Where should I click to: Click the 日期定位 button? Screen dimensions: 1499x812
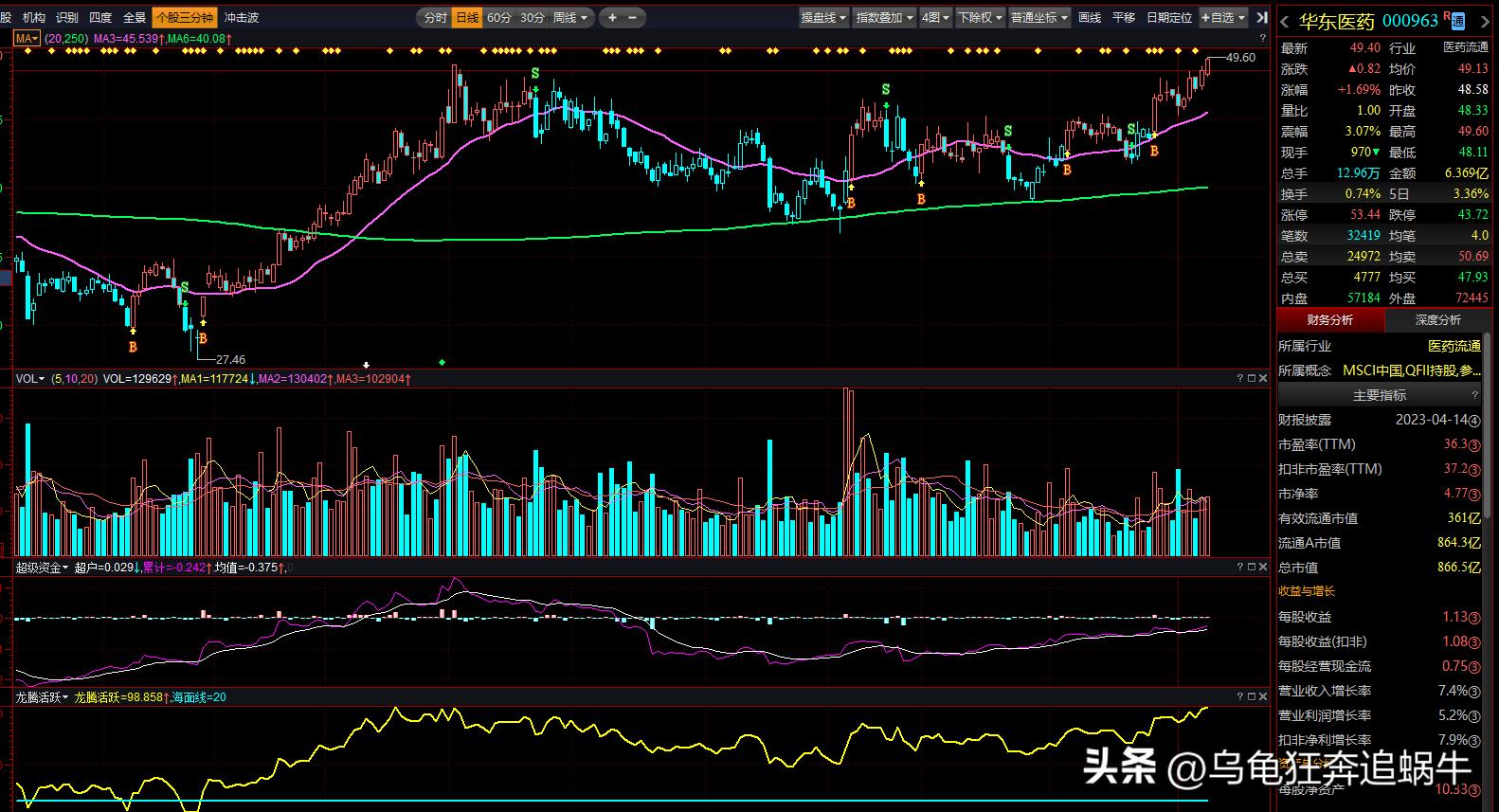(1168, 17)
